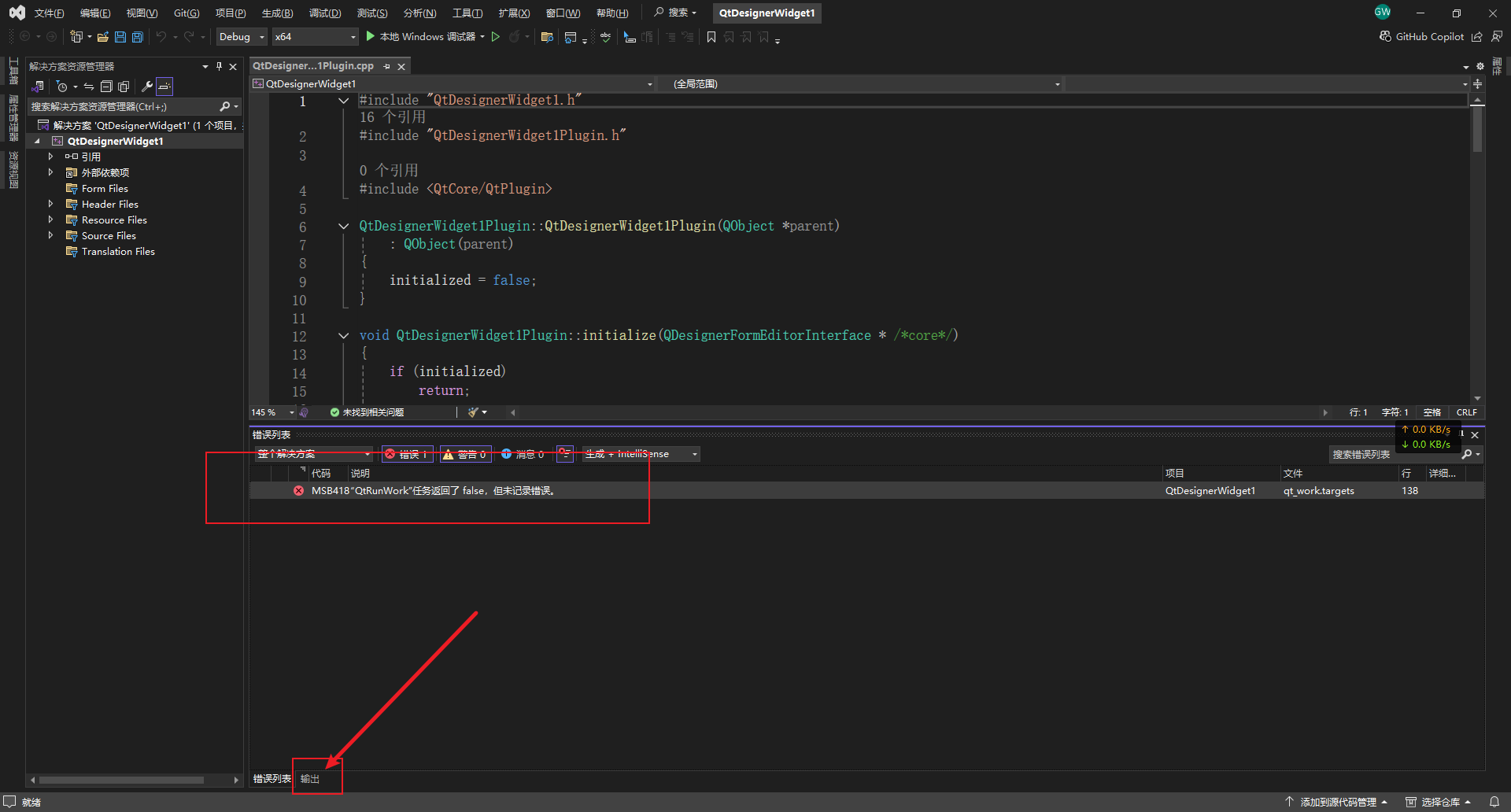
Task: Expand the Header Files folder
Action: [50, 204]
